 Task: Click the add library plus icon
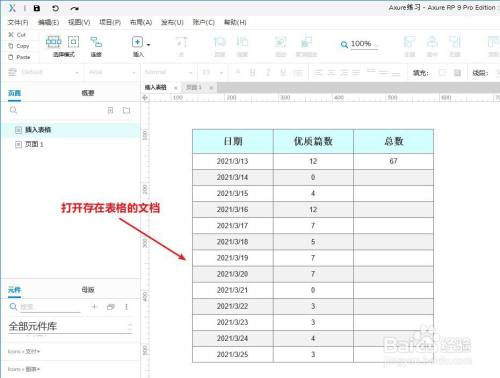tap(94, 307)
